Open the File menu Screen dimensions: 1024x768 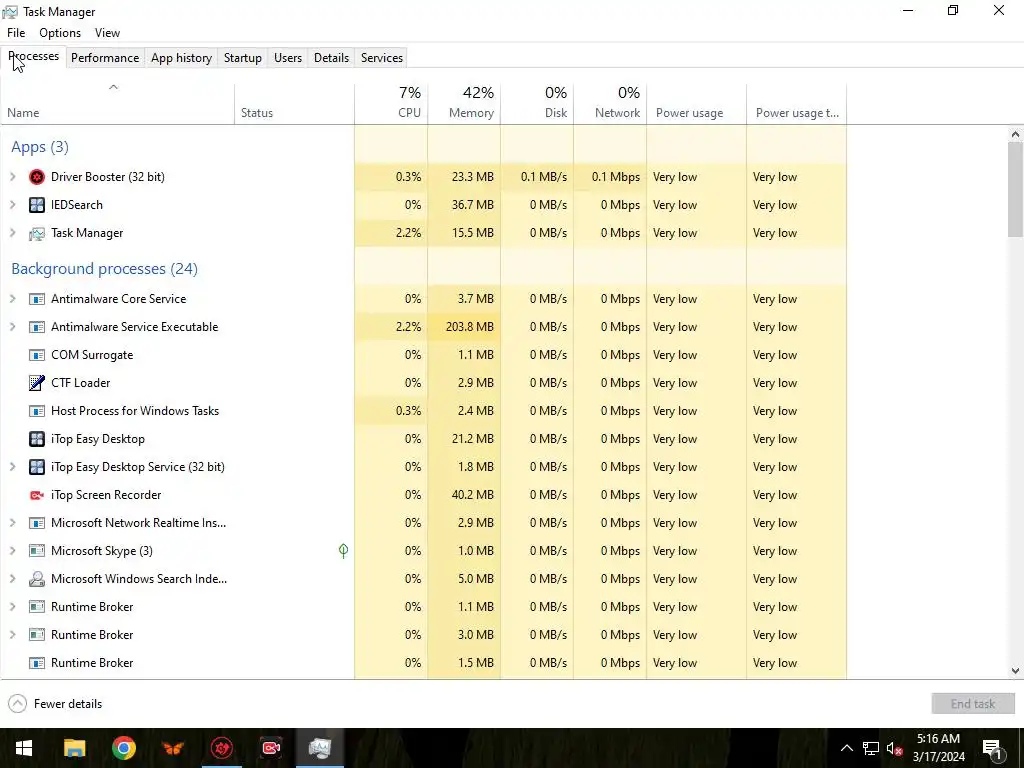click(16, 33)
